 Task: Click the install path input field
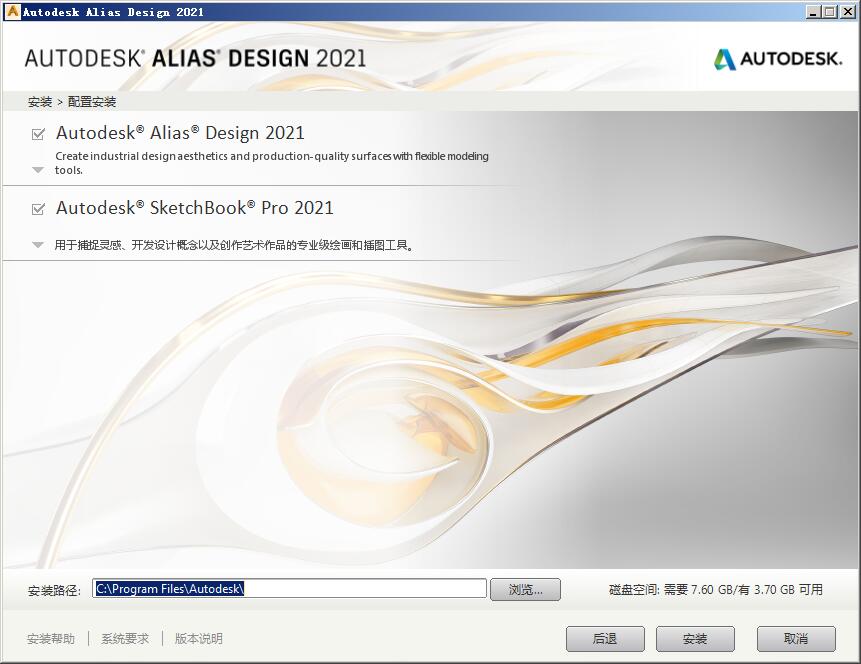coord(289,588)
